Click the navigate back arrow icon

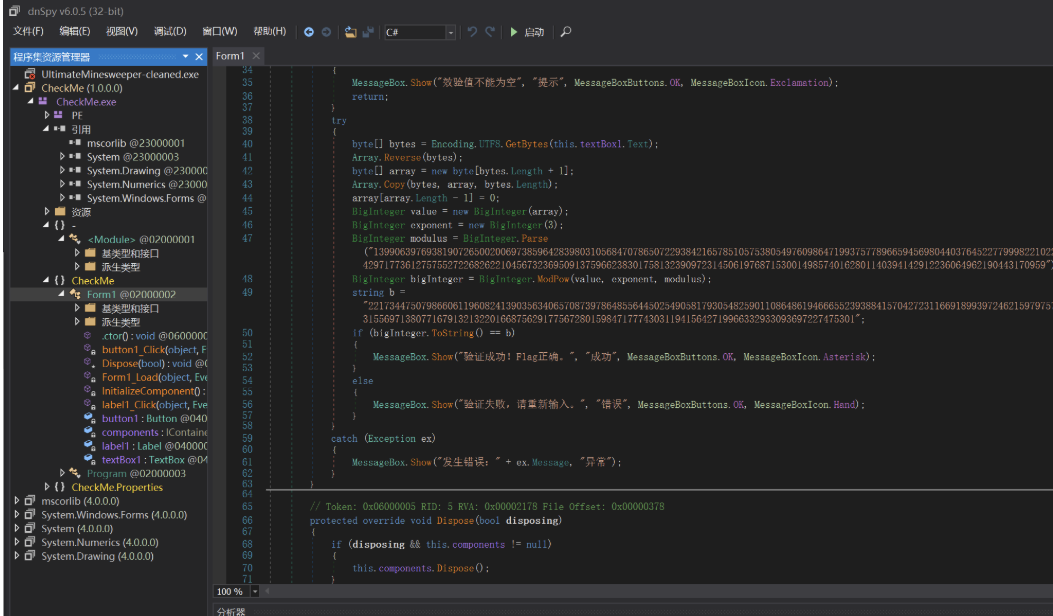coord(308,32)
